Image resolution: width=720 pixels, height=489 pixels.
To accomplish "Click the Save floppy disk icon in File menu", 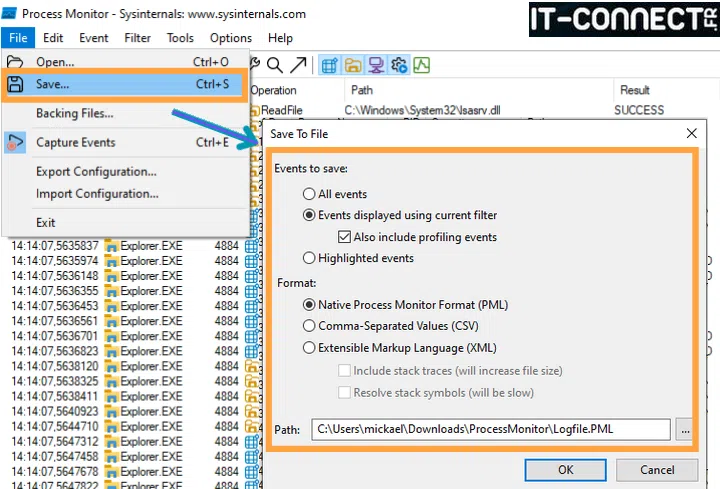I will coord(15,84).
